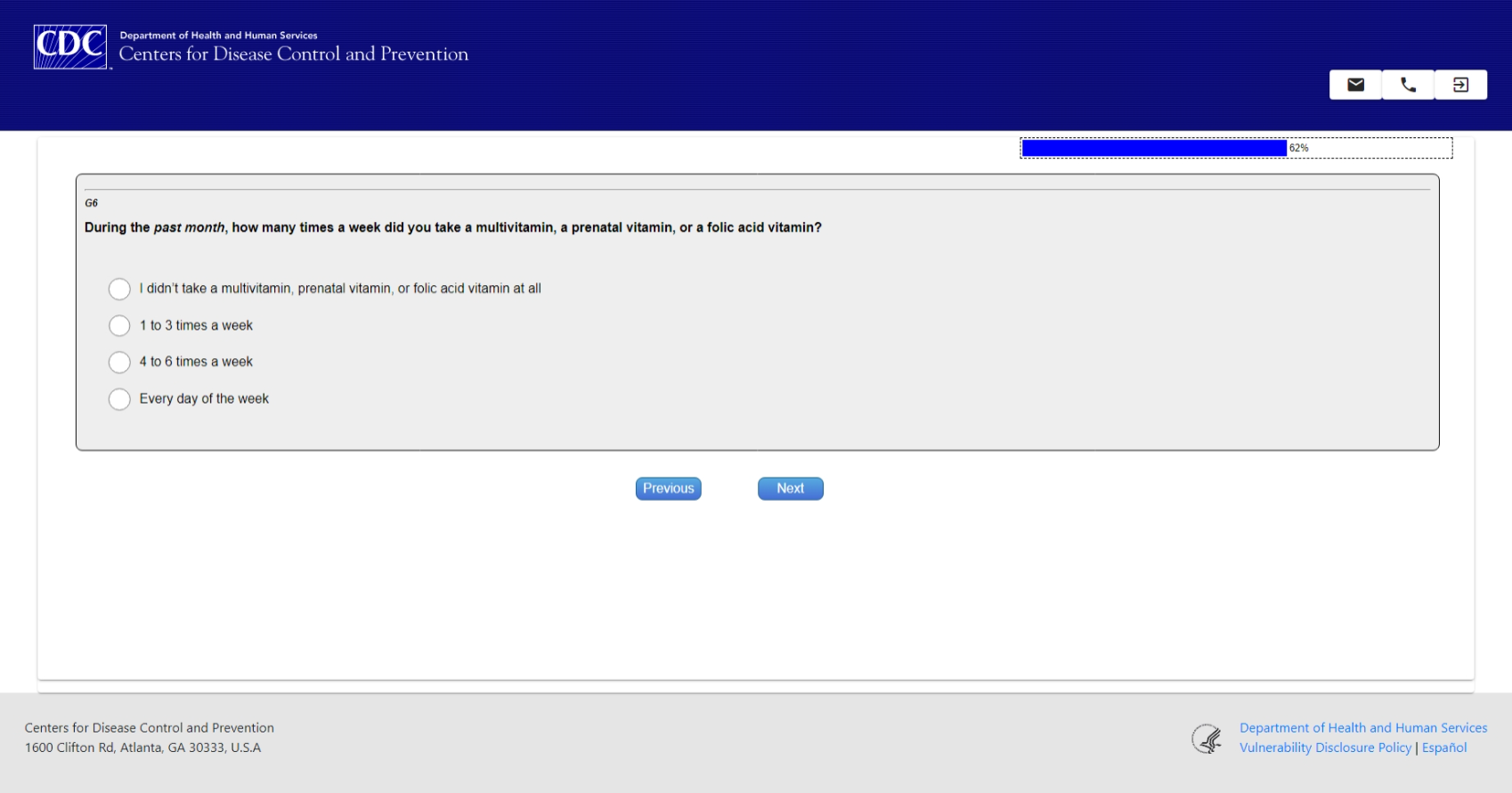
Task: Click the exit survey icon
Action: (1460, 85)
